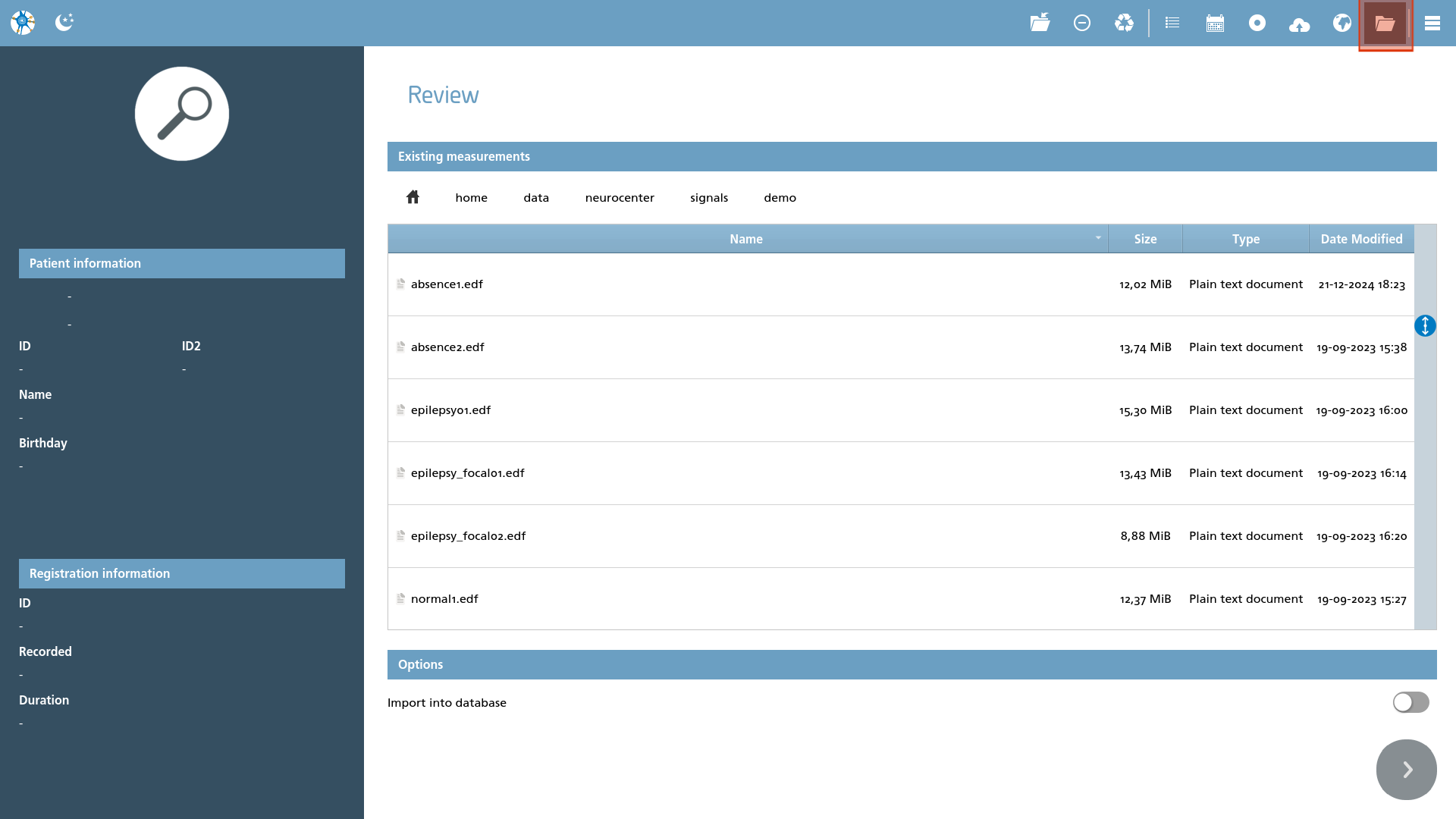
Task: Select file absence2.edf
Action: point(901,347)
